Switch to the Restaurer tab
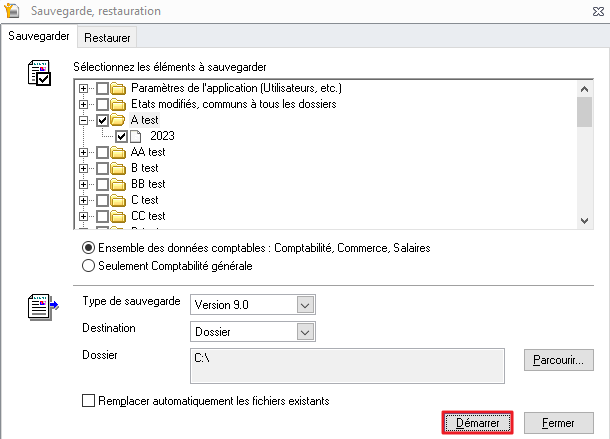 [x=107, y=37]
